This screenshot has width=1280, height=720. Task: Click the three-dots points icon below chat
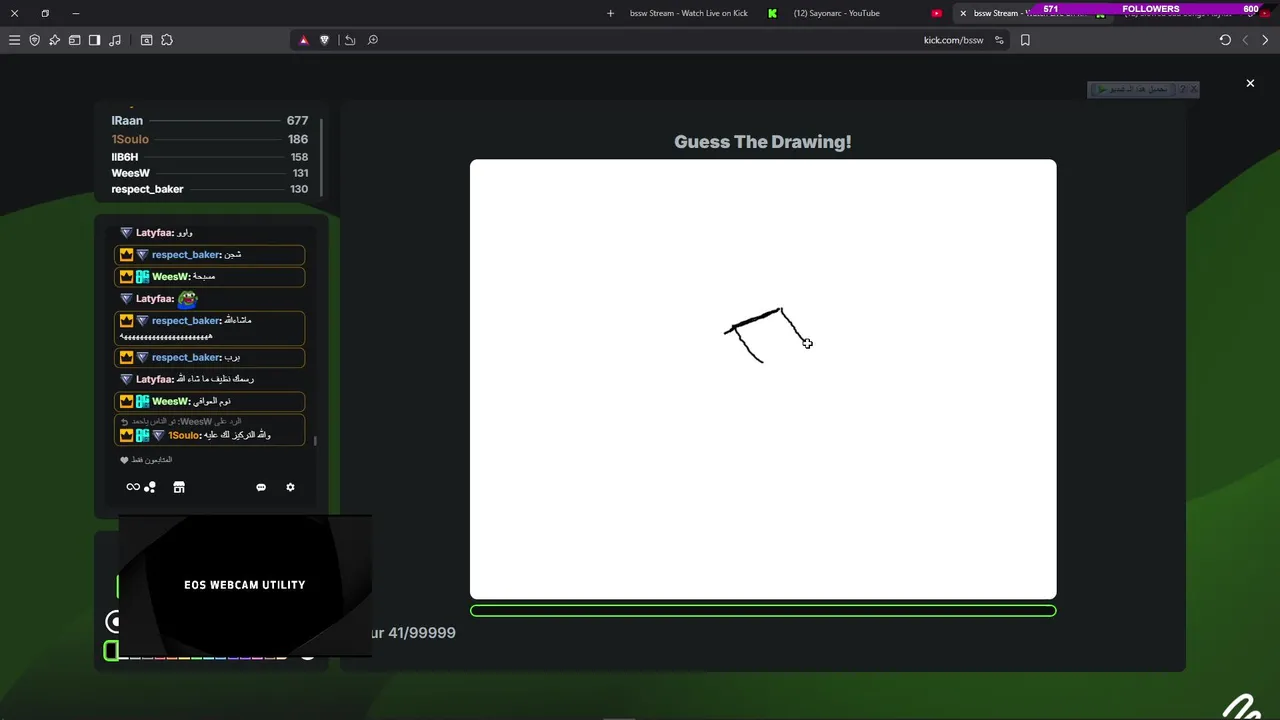pyautogui.click(x=150, y=487)
